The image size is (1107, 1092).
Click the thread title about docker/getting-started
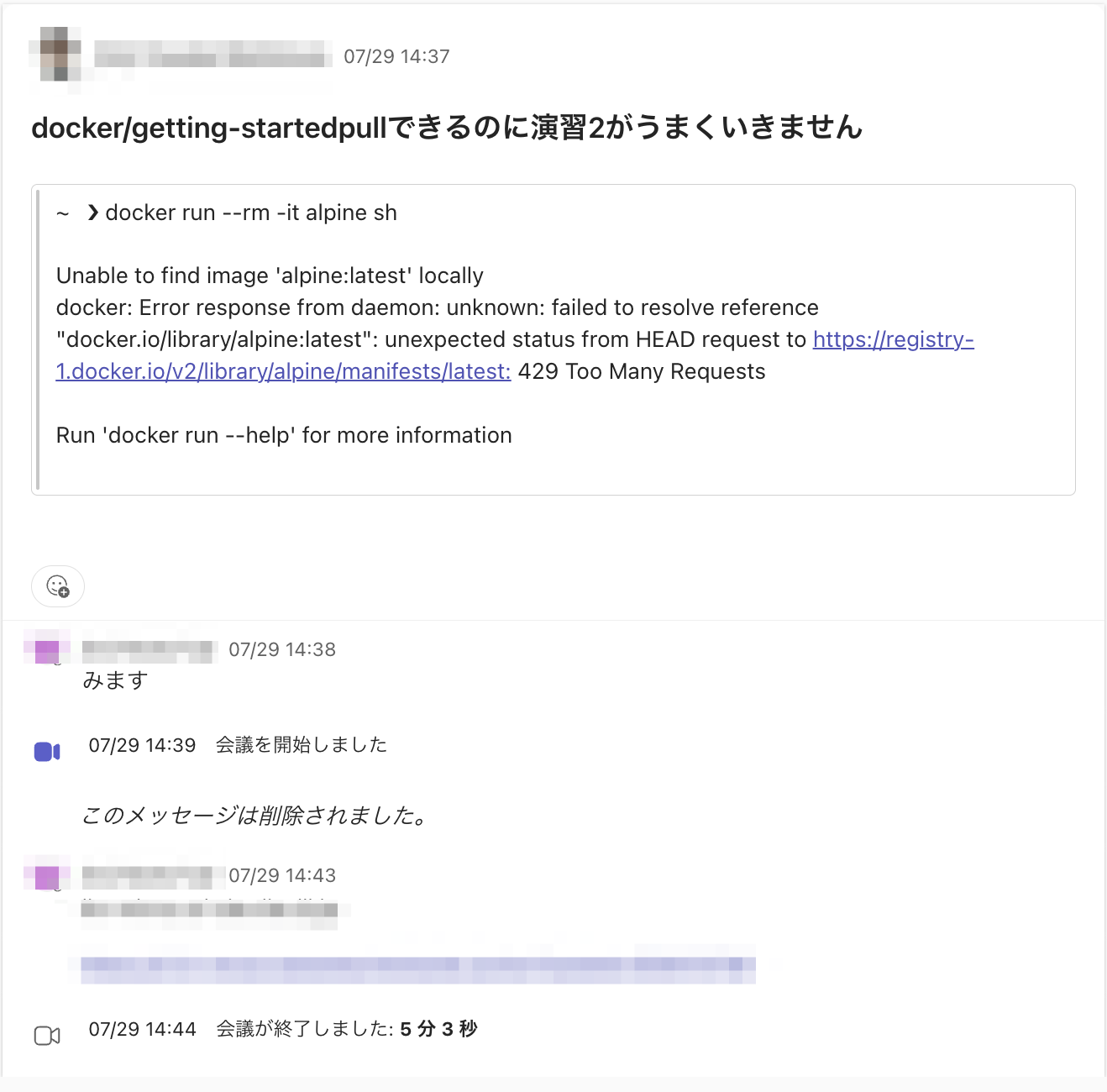pos(447,127)
